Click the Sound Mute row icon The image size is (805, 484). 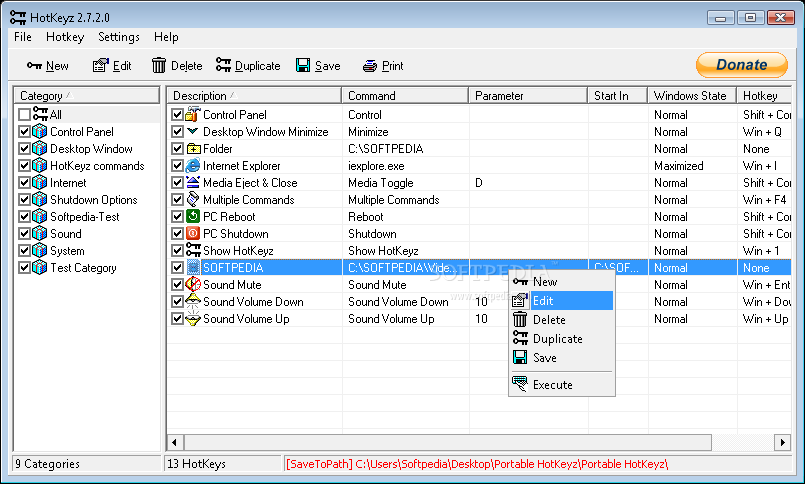[x=193, y=284]
